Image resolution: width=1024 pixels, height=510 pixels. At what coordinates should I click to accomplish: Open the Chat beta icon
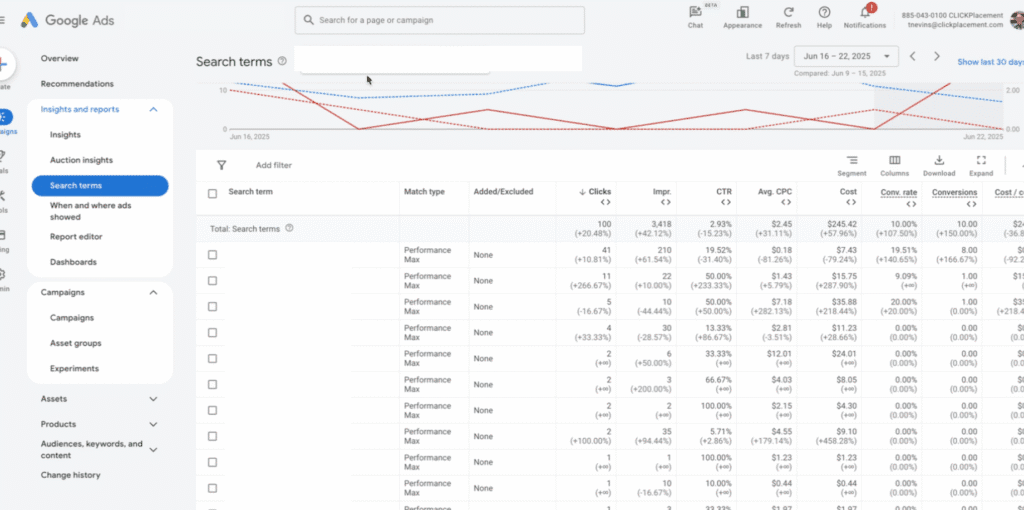tap(695, 13)
